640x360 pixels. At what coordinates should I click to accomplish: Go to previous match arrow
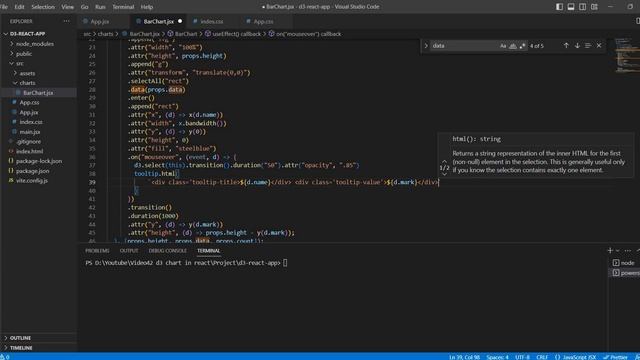point(566,46)
